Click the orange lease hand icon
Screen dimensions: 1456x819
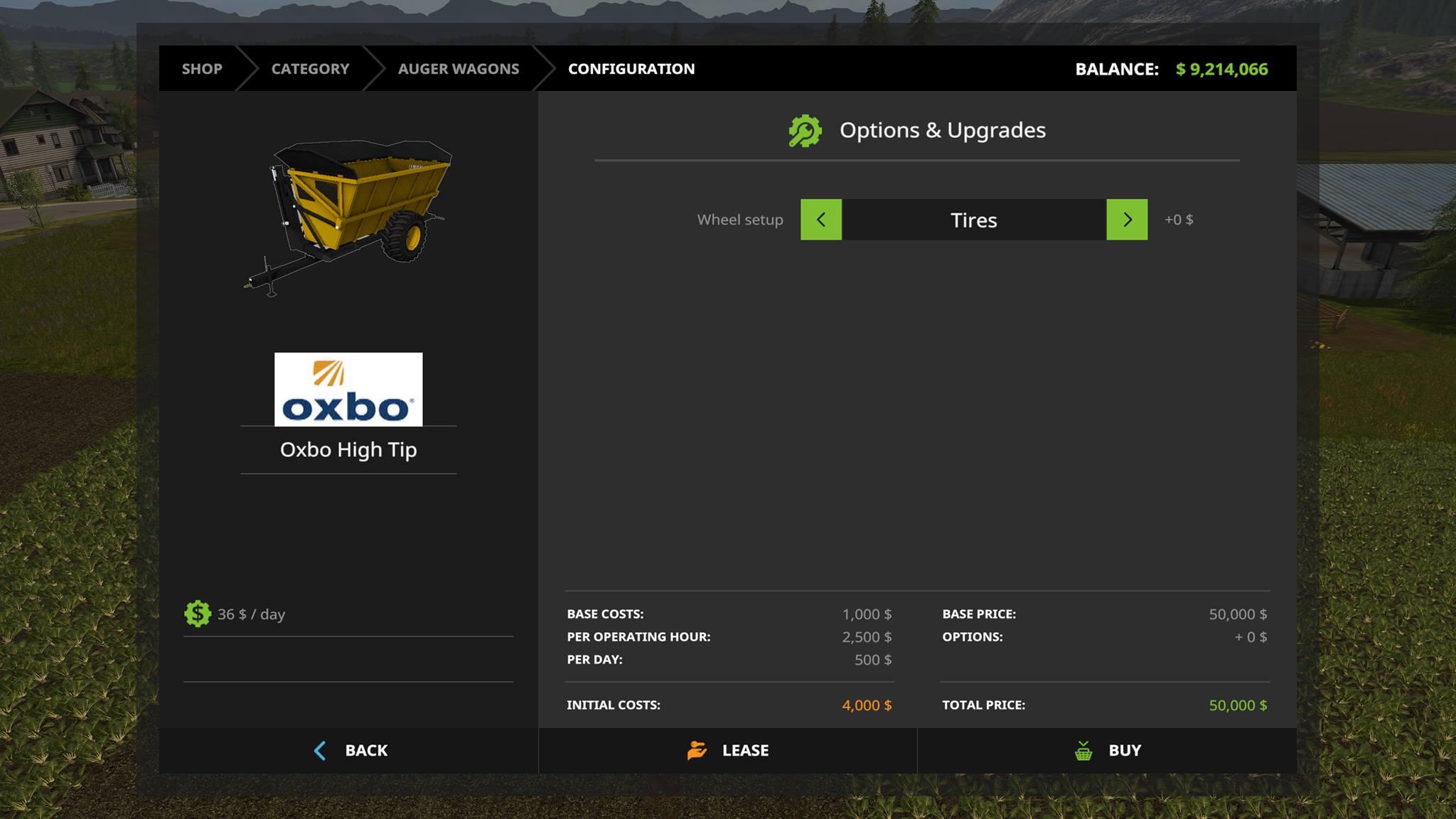pyautogui.click(x=697, y=750)
